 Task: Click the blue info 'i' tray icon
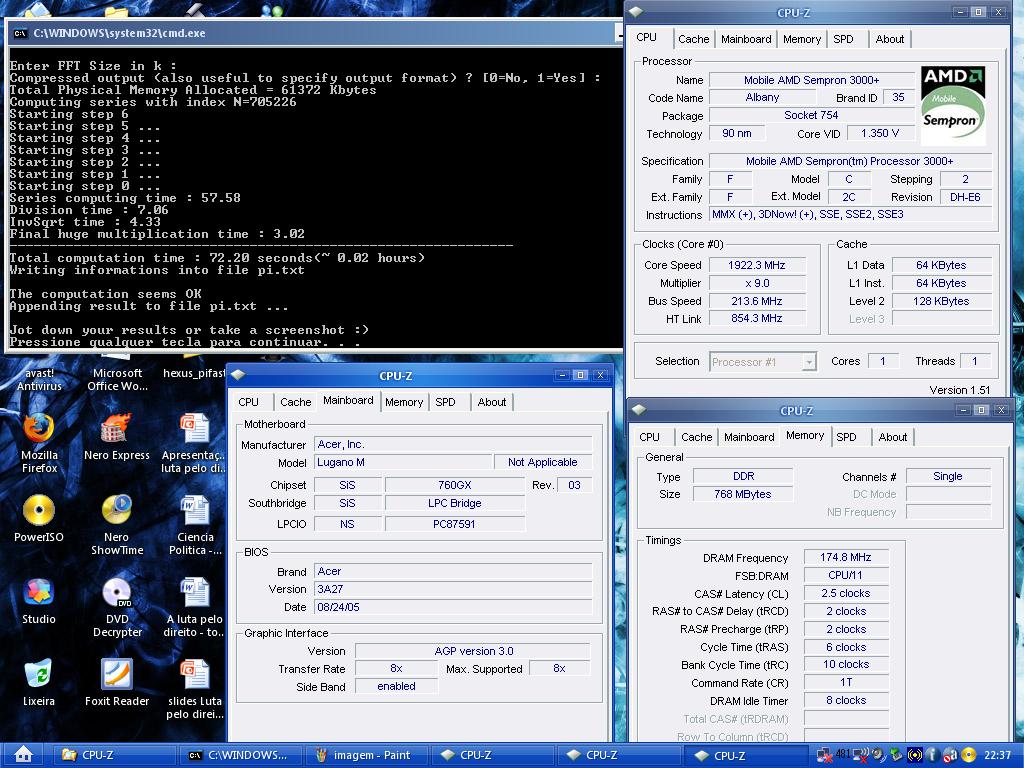932,756
